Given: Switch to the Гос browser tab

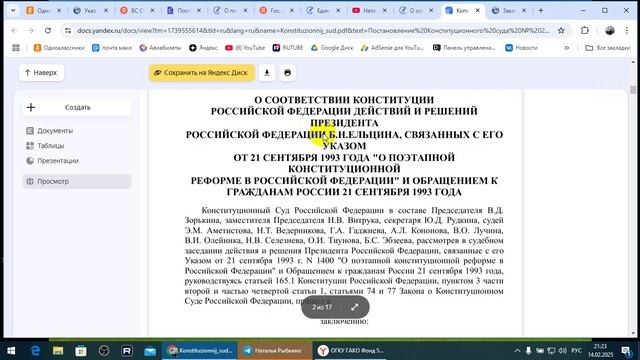Looking at the screenshot, I should coord(276,11).
